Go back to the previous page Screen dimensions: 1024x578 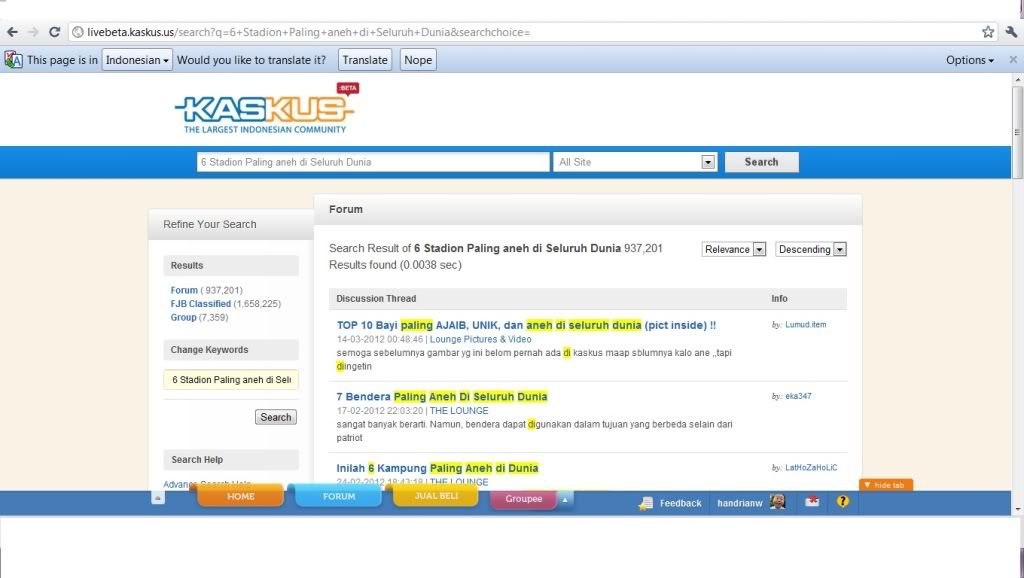pyautogui.click(x=12, y=32)
